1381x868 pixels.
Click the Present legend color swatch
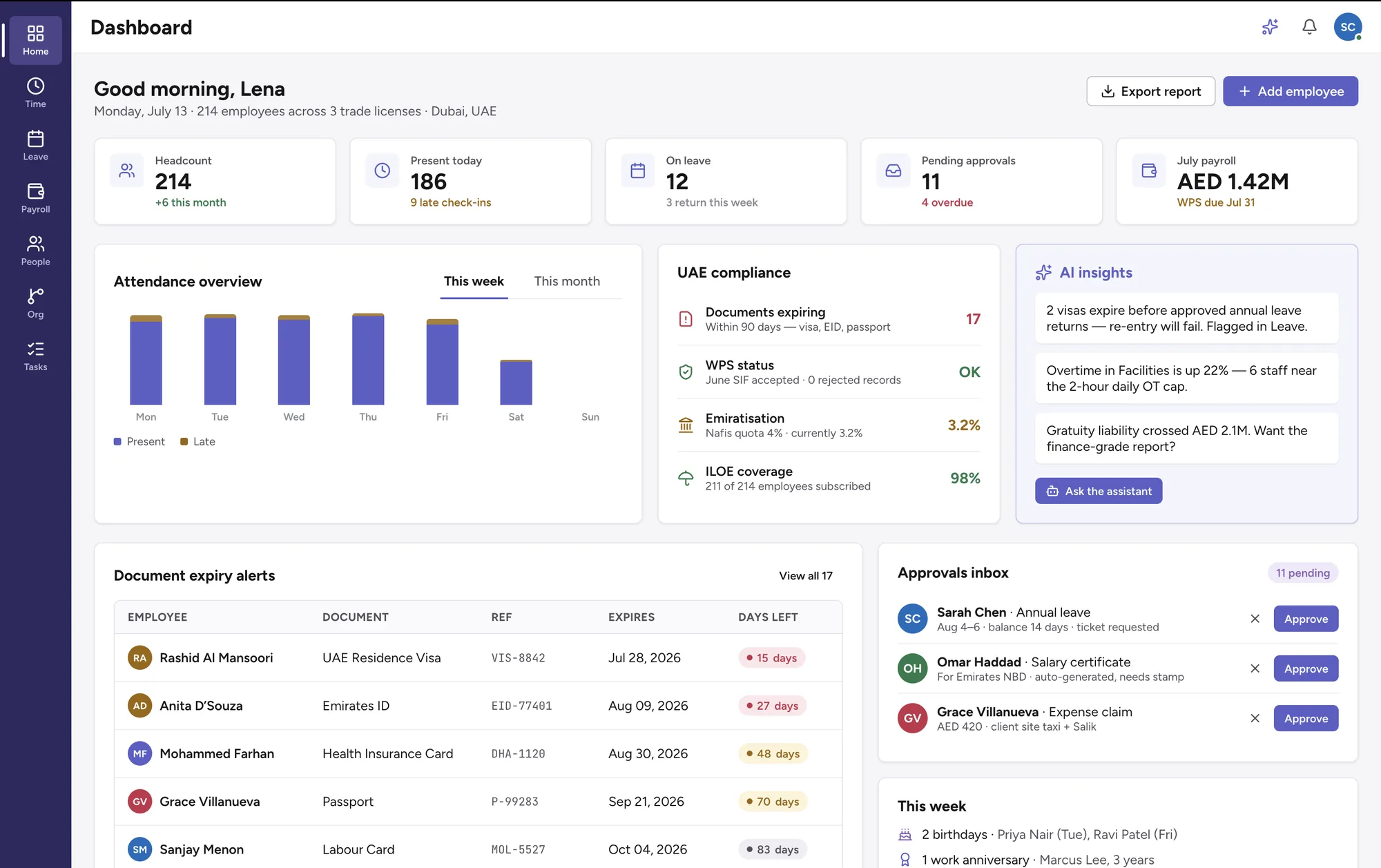117,442
